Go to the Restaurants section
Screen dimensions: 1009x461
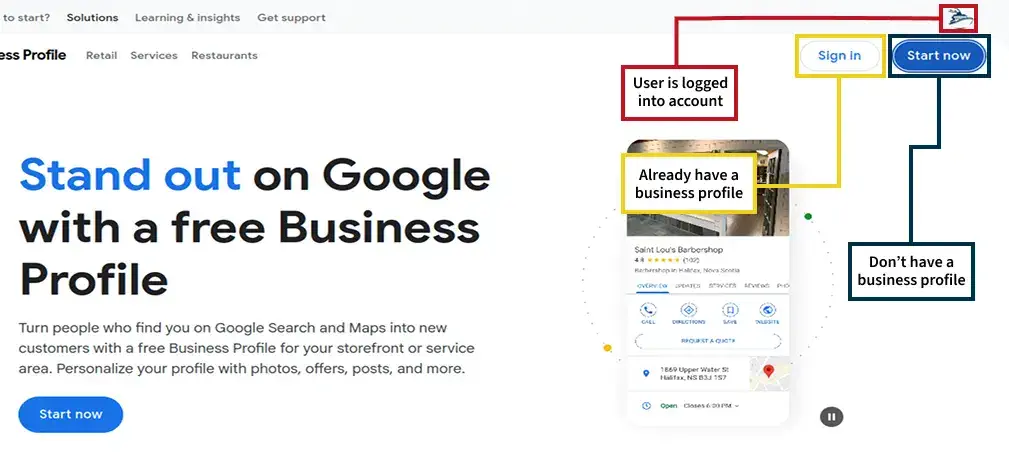(x=224, y=56)
